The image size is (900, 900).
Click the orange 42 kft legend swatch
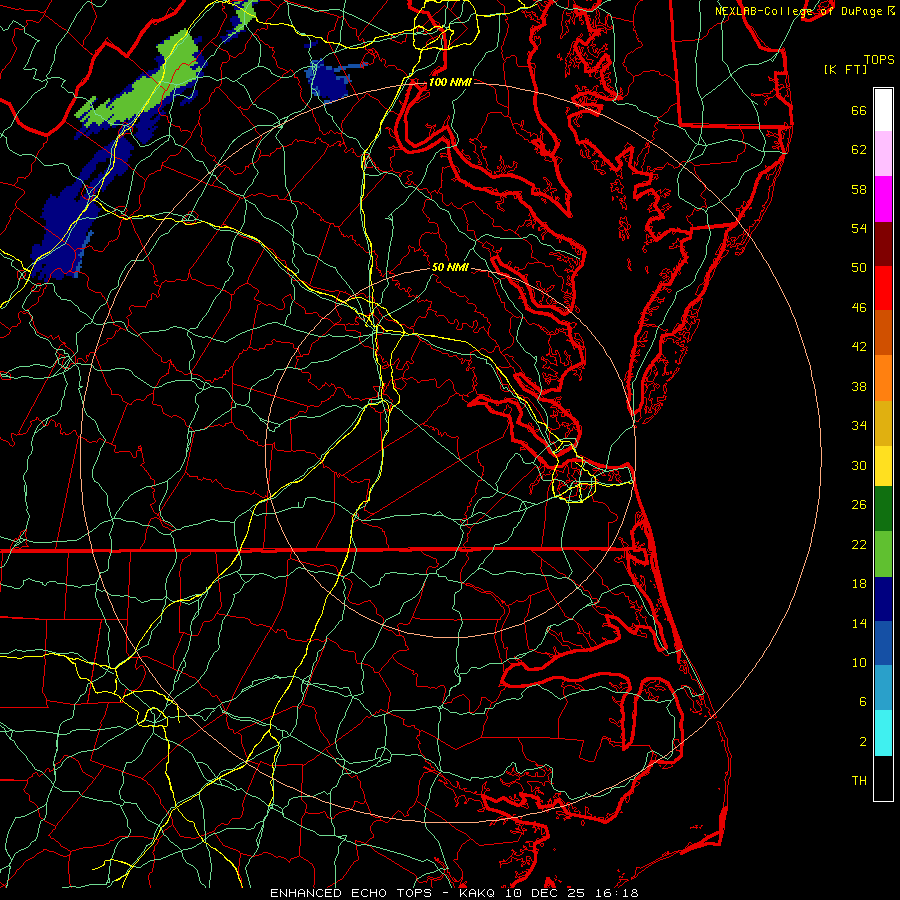click(883, 378)
